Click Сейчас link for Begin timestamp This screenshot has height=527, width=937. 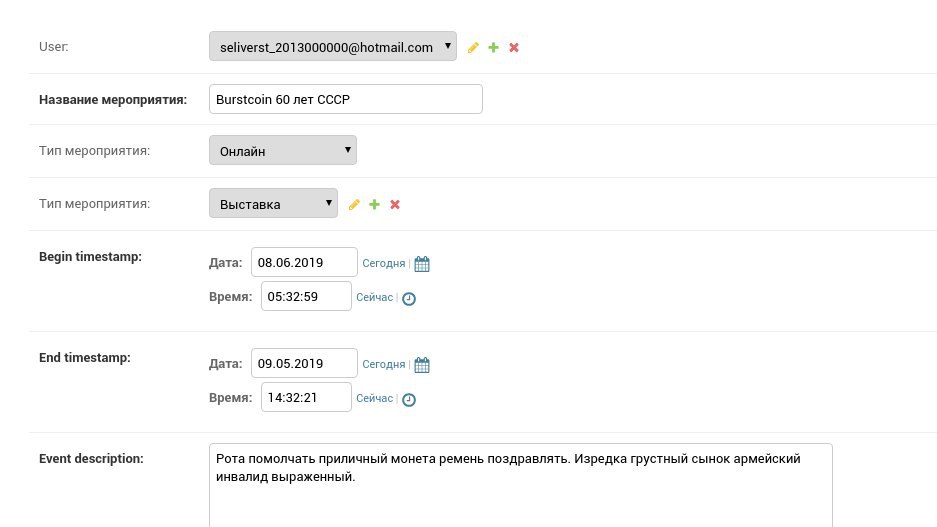(374, 297)
